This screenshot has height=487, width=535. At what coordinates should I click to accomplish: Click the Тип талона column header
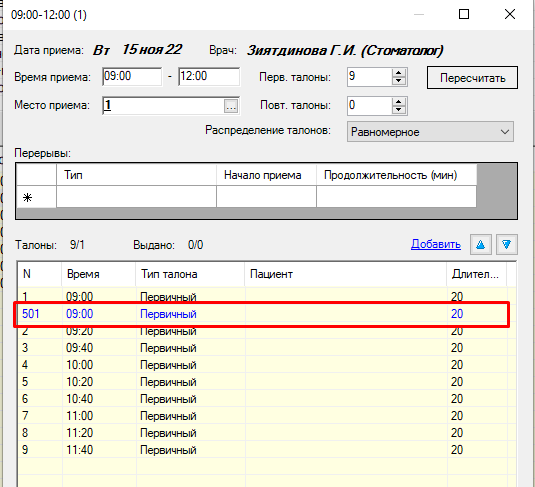(x=190, y=274)
